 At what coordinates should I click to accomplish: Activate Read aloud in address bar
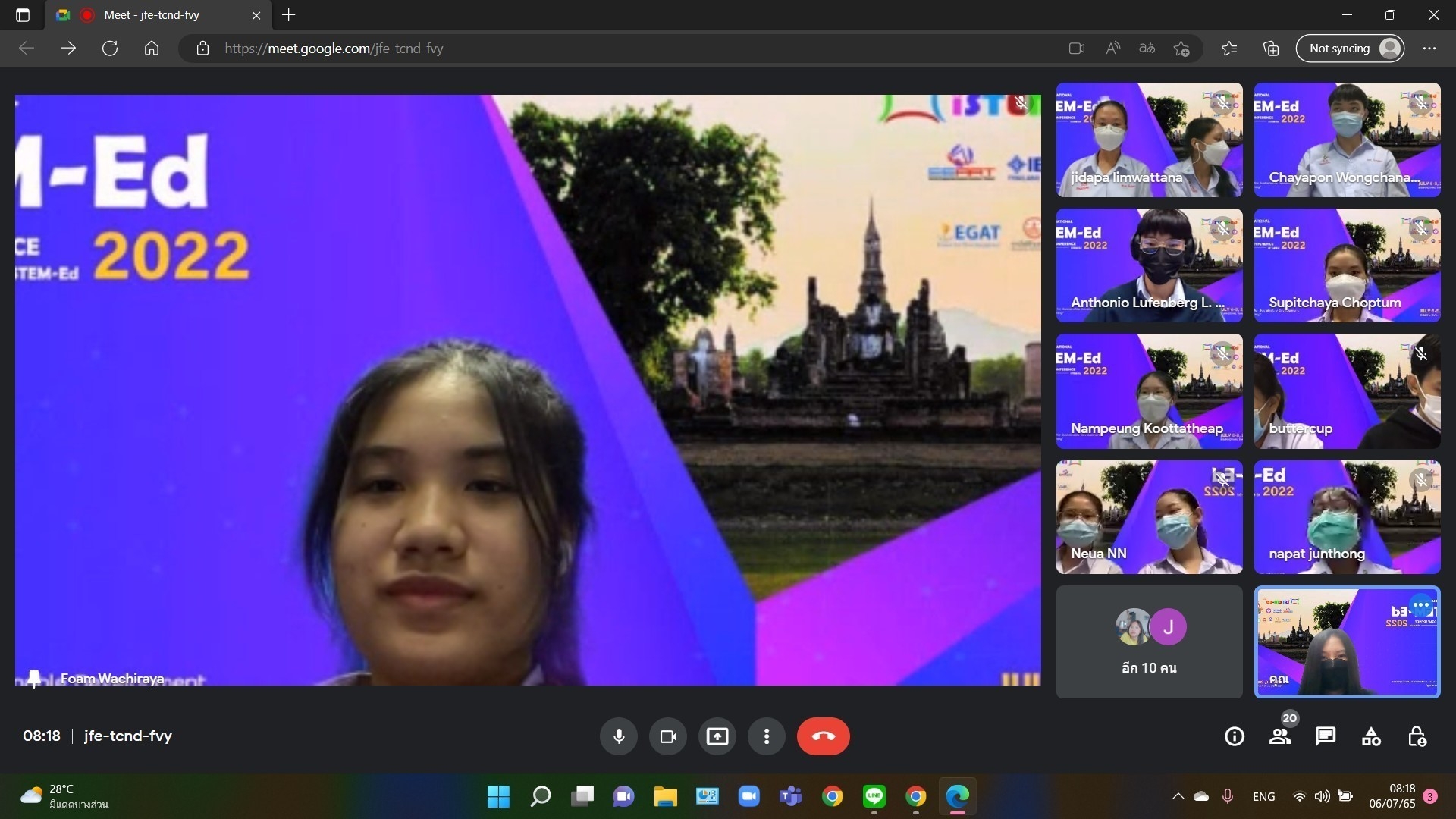click(x=1112, y=49)
